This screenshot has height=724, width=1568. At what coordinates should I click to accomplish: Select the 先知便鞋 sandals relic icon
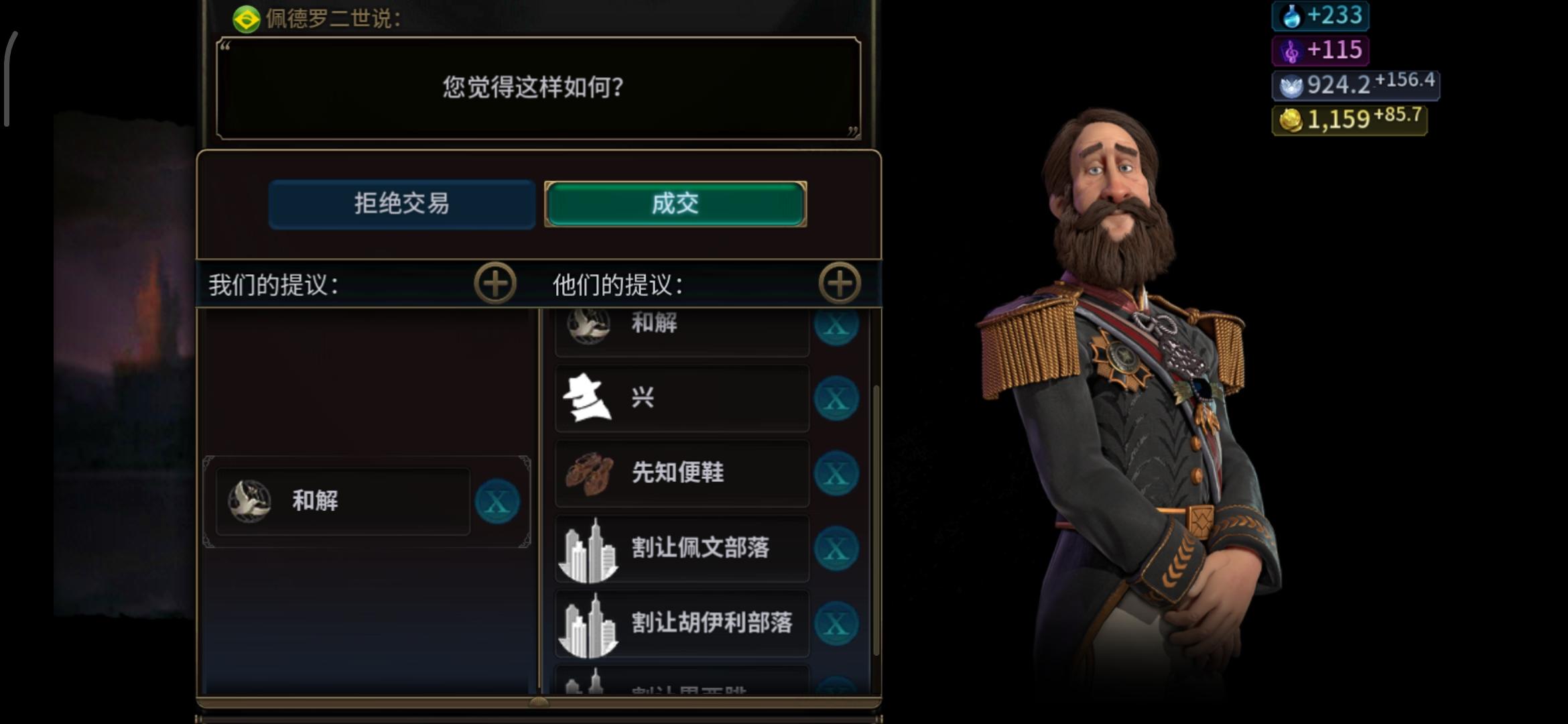(589, 473)
